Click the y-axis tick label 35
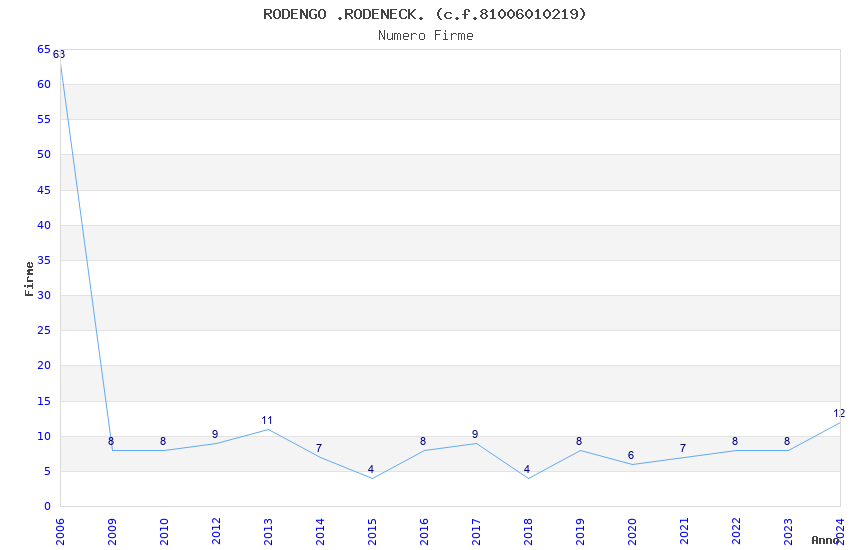The width and height of the screenshot is (850, 550). (44, 261)
